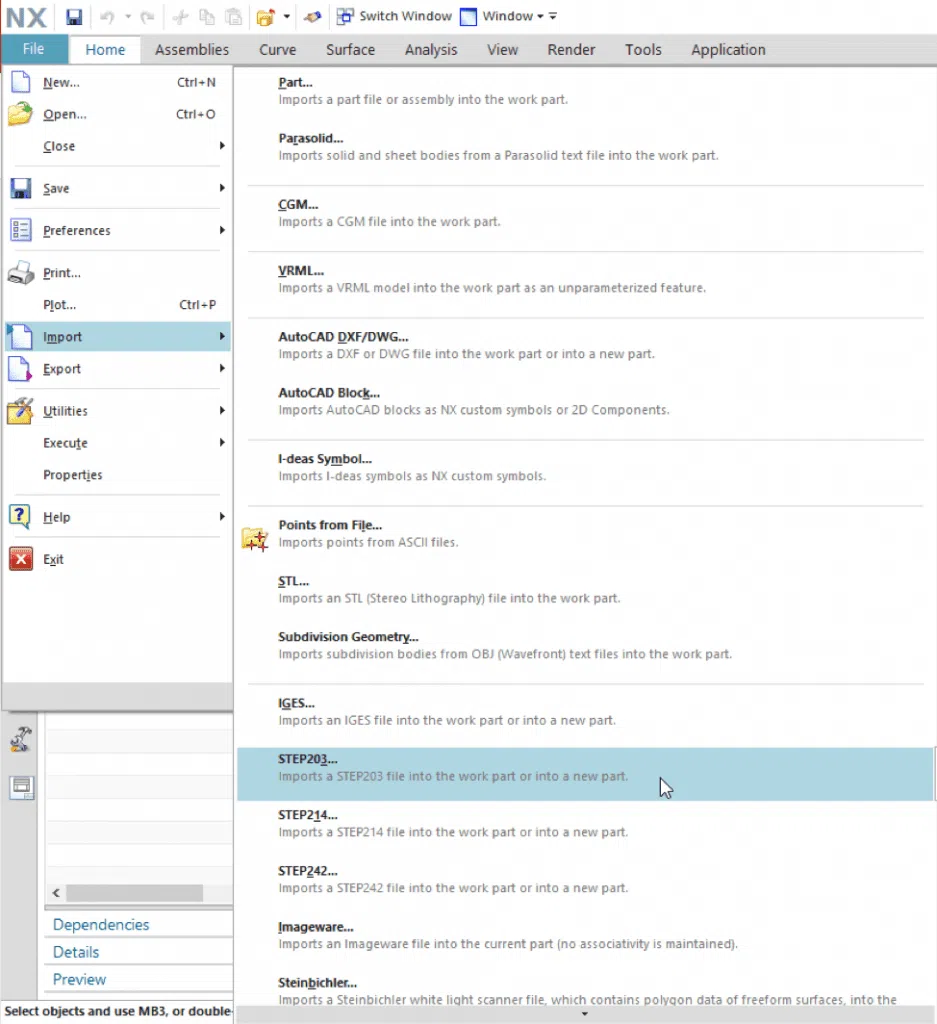The width and height of the screenshot is (937, 1024).
Task: Click the NX application logo
Action: [26, 17]
